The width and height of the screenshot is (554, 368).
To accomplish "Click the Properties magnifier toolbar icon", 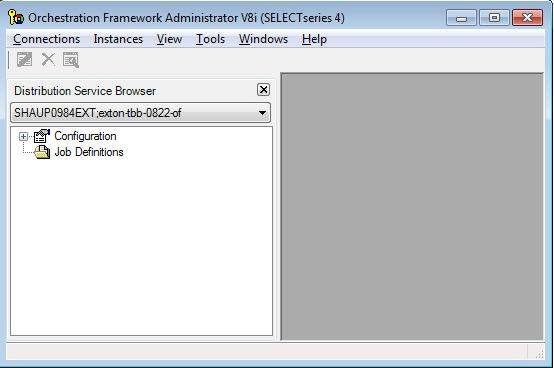I will [71, 60].
